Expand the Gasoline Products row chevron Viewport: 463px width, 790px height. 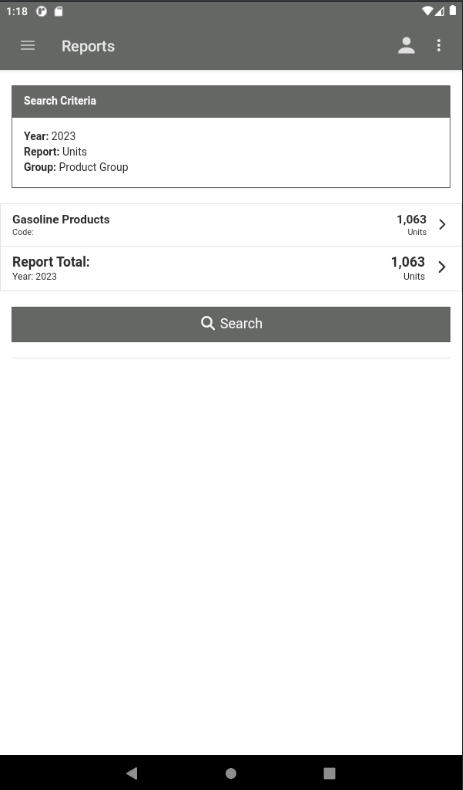(x=442, y=224)
